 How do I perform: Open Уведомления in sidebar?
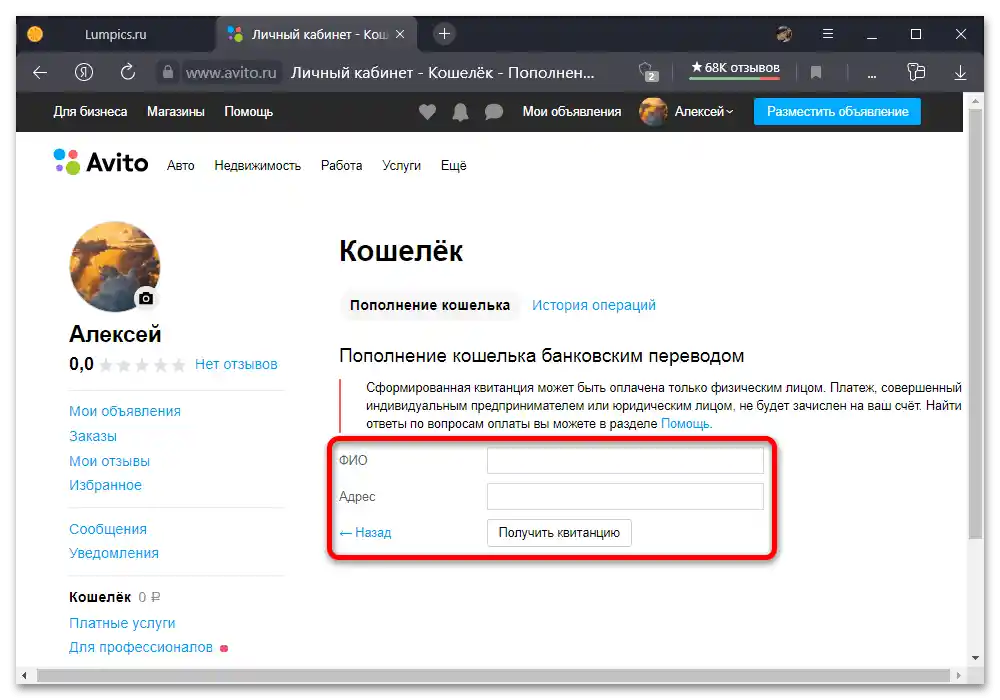tap(114, 553)
